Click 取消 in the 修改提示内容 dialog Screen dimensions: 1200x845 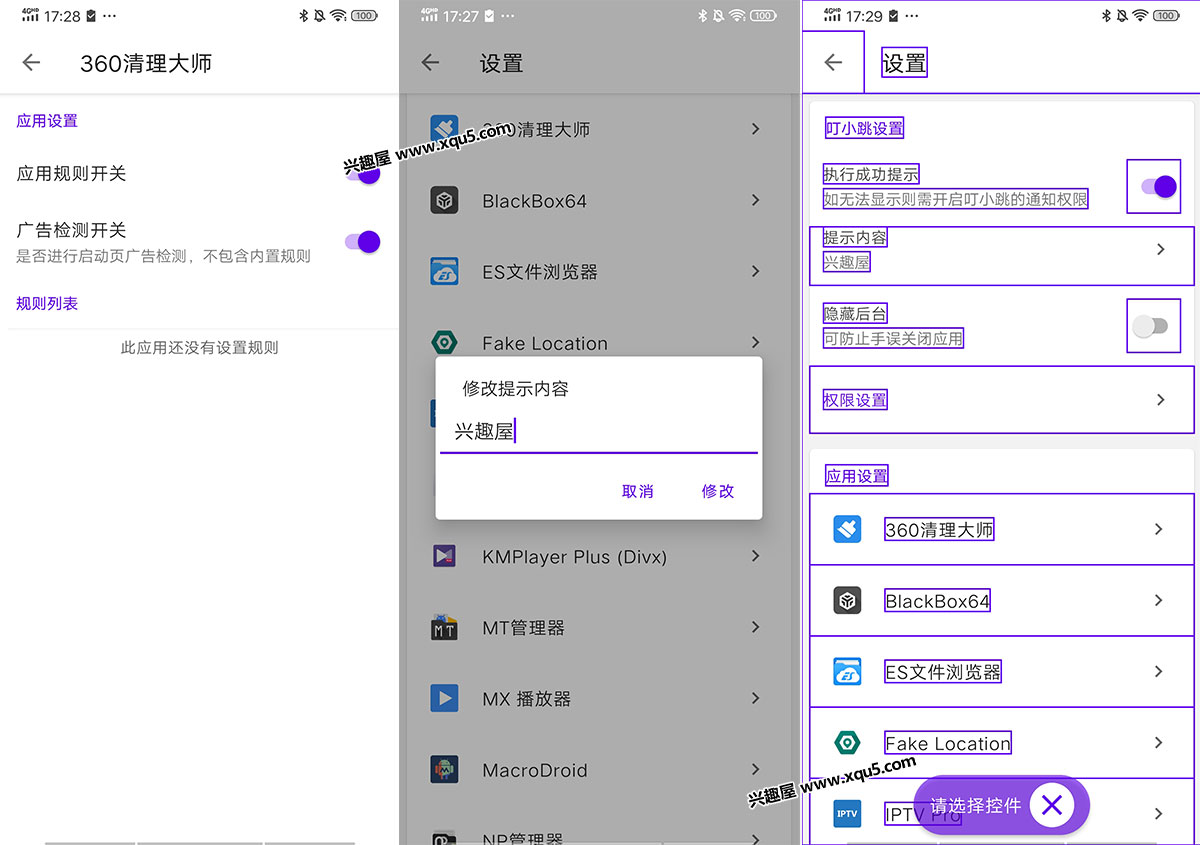(x=638, y=491)
